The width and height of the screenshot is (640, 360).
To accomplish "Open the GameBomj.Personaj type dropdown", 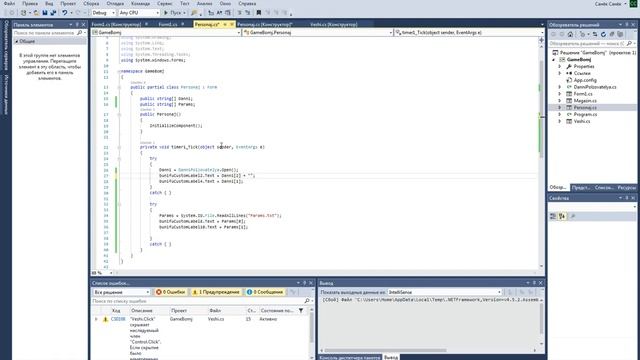I will [x=318, y=32].
